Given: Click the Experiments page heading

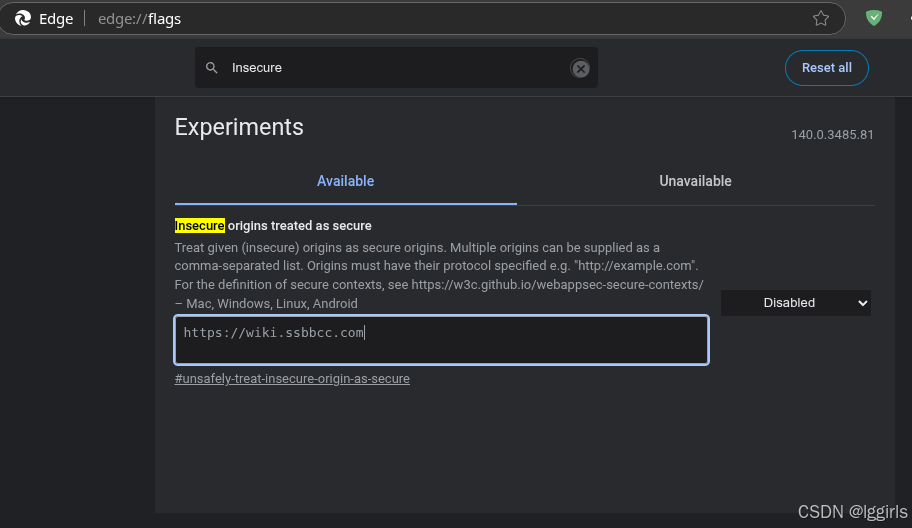Looking at the screenshot, I should (x=239, y=127).
